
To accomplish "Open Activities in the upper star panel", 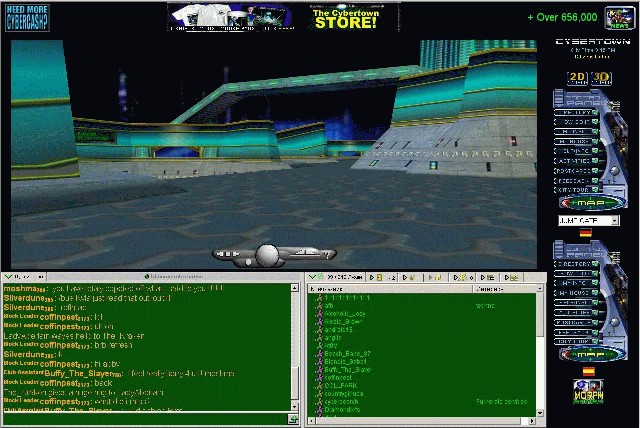I will [x=576, y=161].
